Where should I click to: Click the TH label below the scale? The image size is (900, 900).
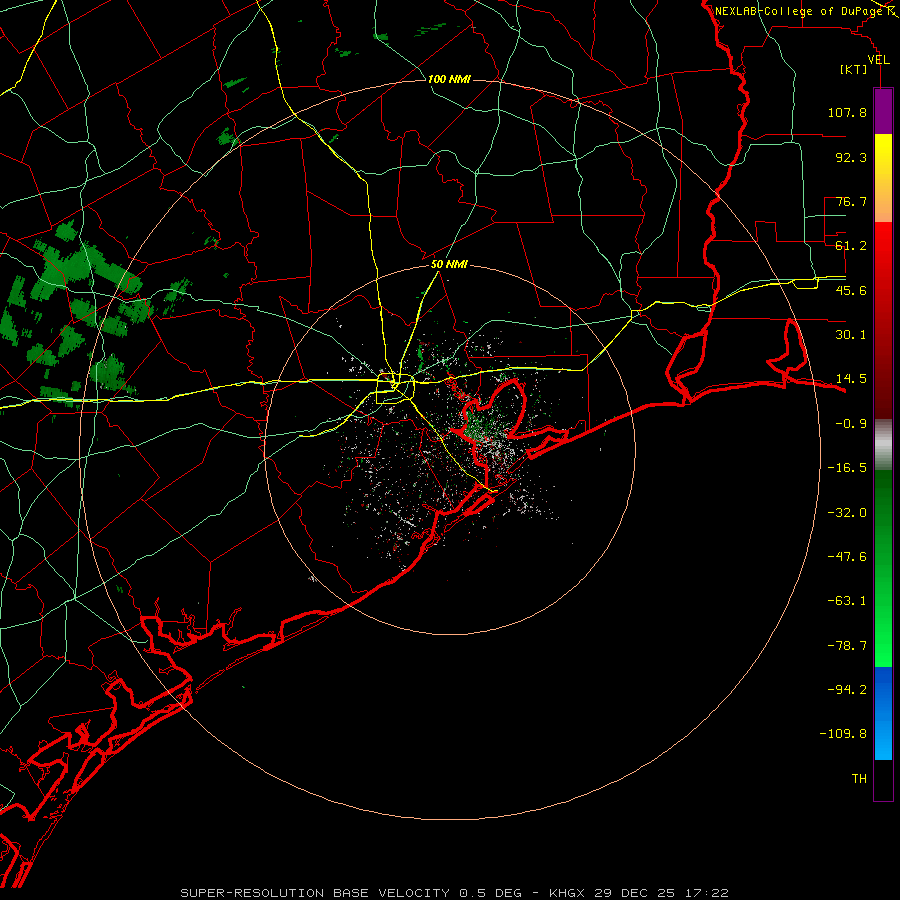coord(859,778)
